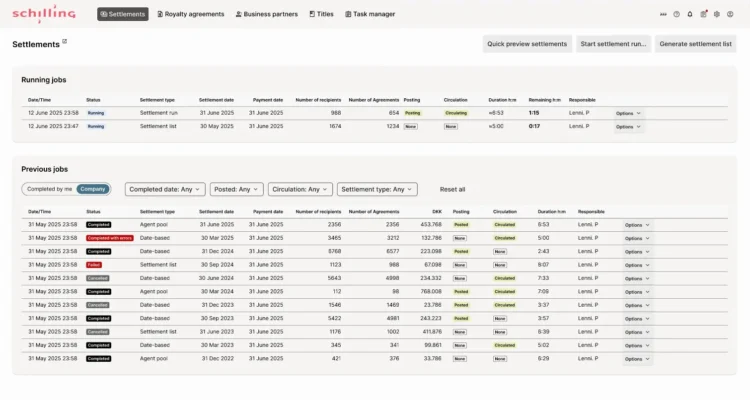
Task: Click the 'Previous jobs' section heading
Action: coord(44,169)
